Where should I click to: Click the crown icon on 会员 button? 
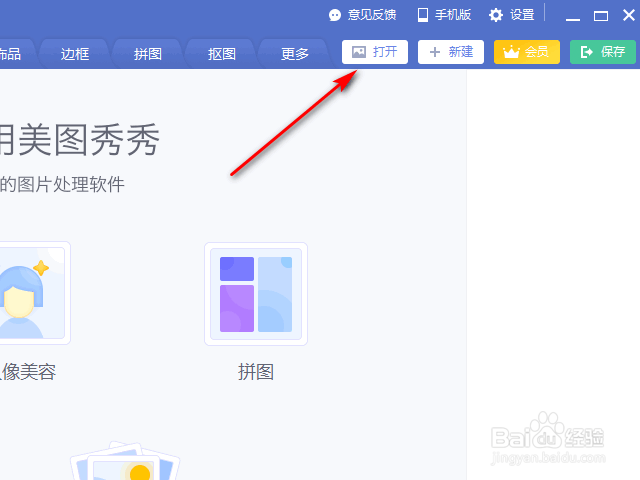(x=511, y=52)
